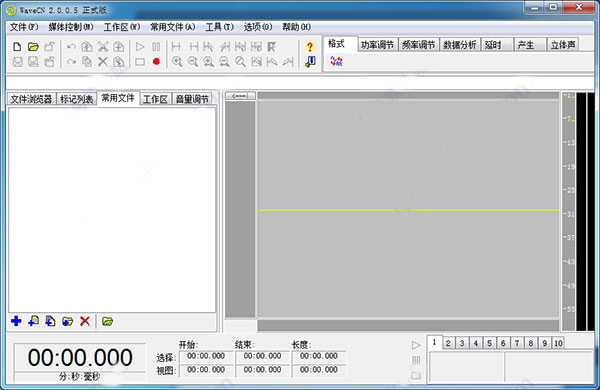Select clipboard tab 2
The image size is (600, 390).
448,343
